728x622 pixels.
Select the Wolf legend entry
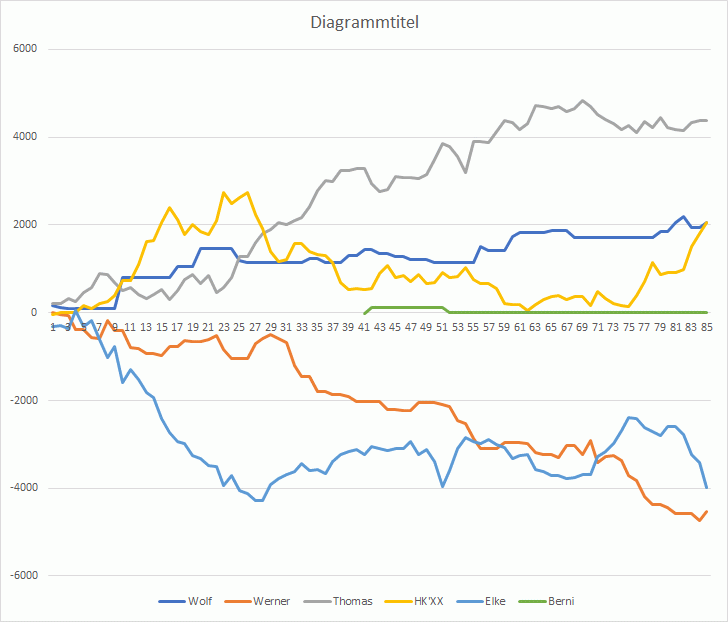point(200,601)
